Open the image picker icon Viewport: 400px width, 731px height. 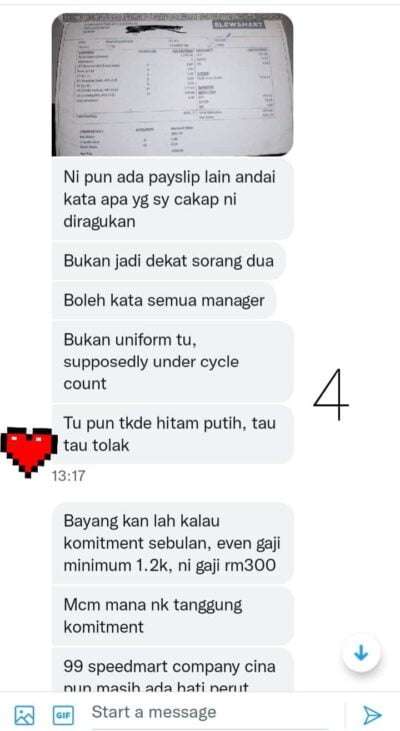coord(24,715)
